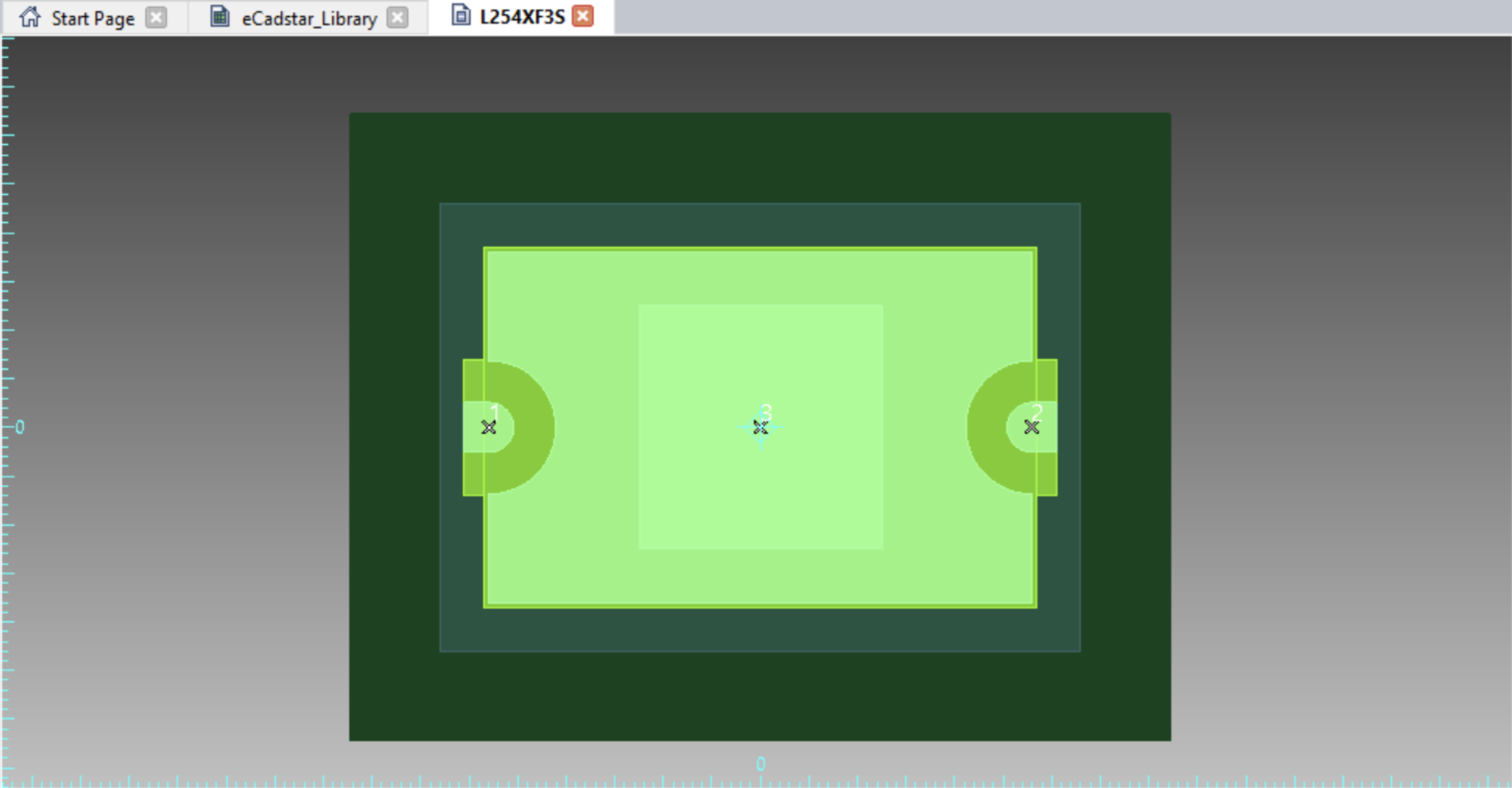Close the eCadstar_Library tab
The height and width of the screenshot is (788, 1512).
pyautogui.click(x=398, y=18)
